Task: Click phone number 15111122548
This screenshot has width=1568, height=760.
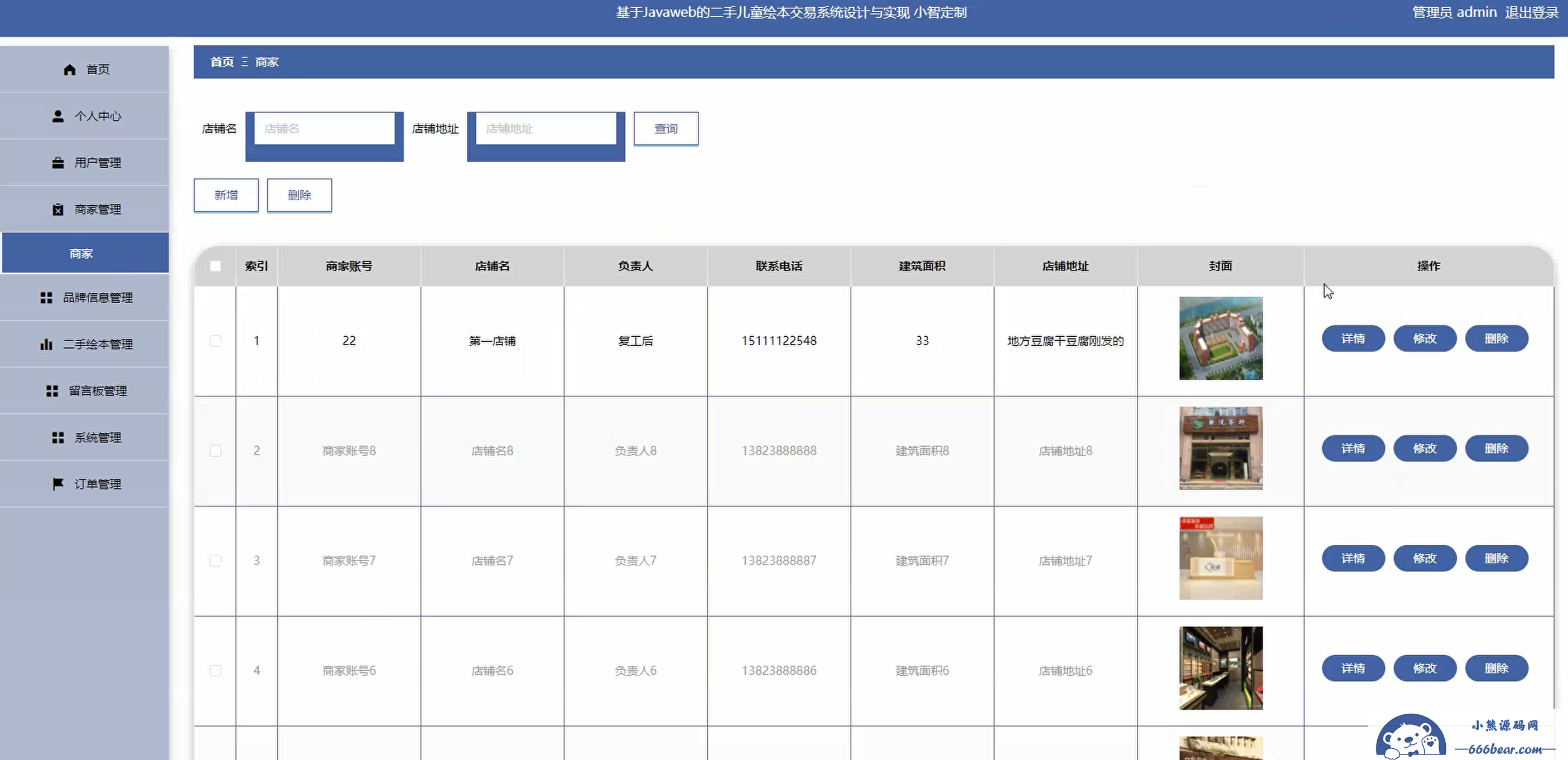Action: click(779, 341)
